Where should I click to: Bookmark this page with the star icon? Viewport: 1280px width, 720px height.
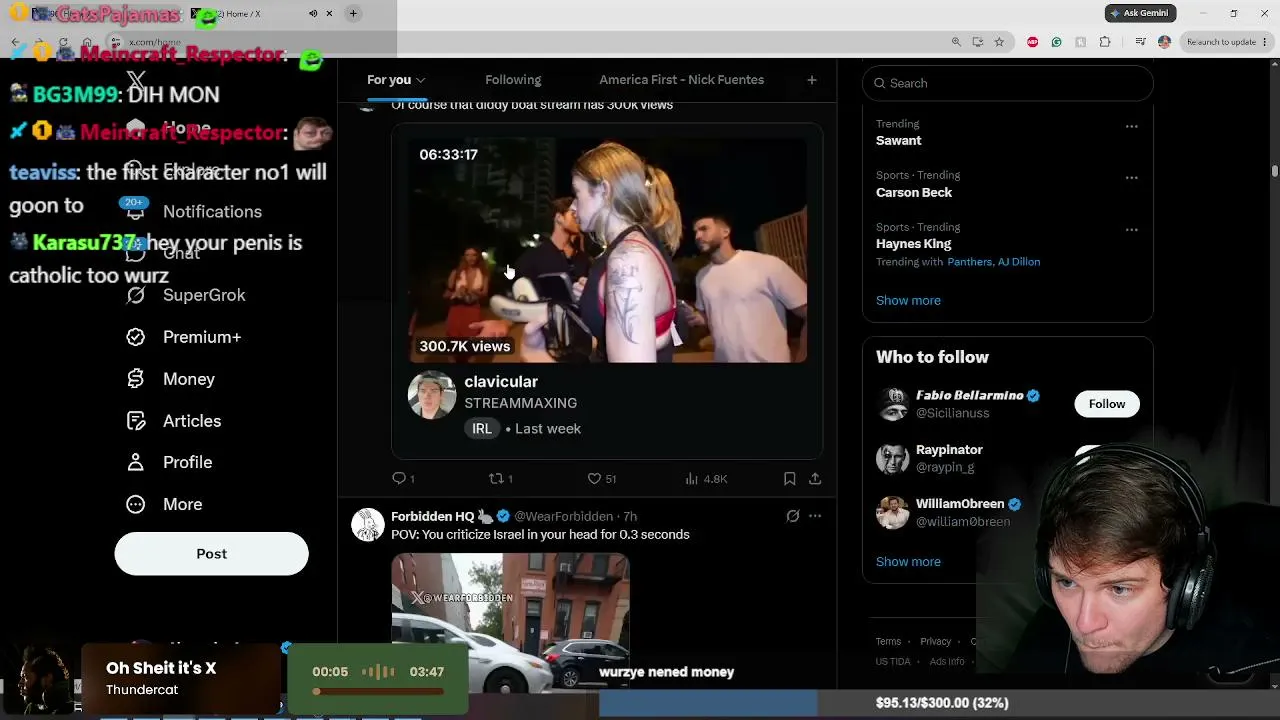(999, 42)
